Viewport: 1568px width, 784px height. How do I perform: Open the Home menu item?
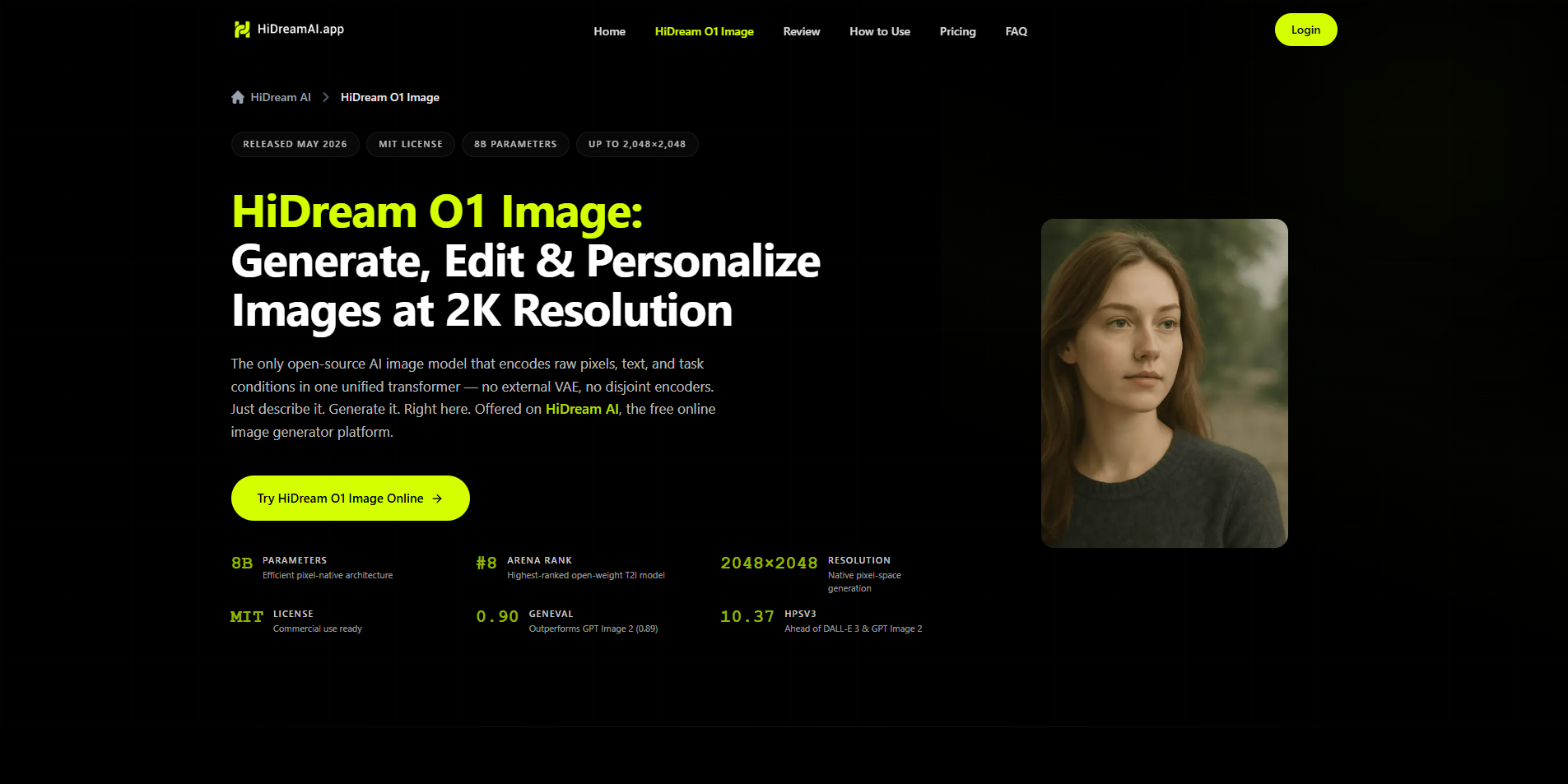(x=609, y=31)
